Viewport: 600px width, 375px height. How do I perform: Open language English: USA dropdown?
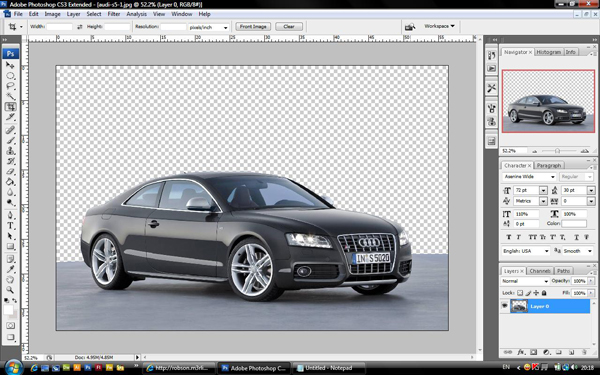coord(546,251)
